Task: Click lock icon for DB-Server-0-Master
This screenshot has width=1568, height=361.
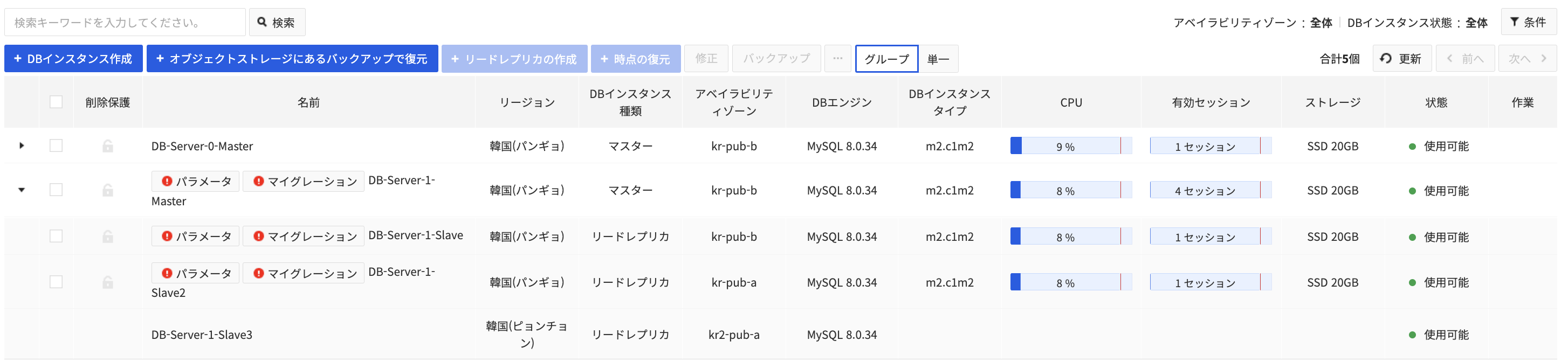Action: (108, 146)
